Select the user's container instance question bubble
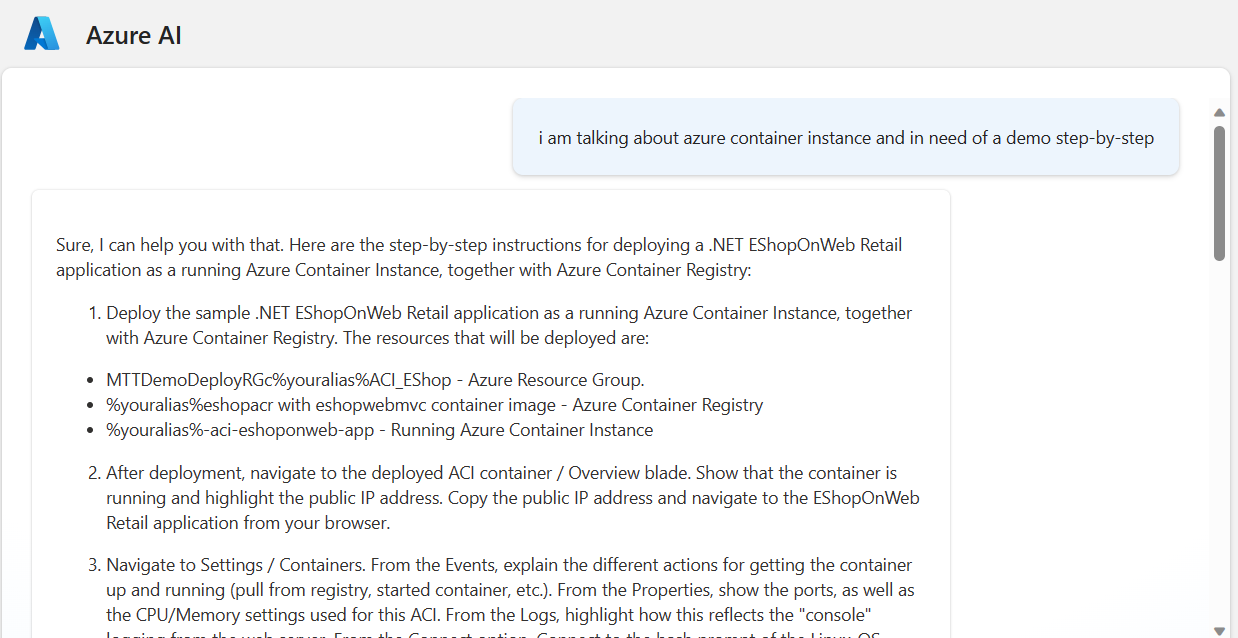1238x638 pixels. [x=845, y=137]
